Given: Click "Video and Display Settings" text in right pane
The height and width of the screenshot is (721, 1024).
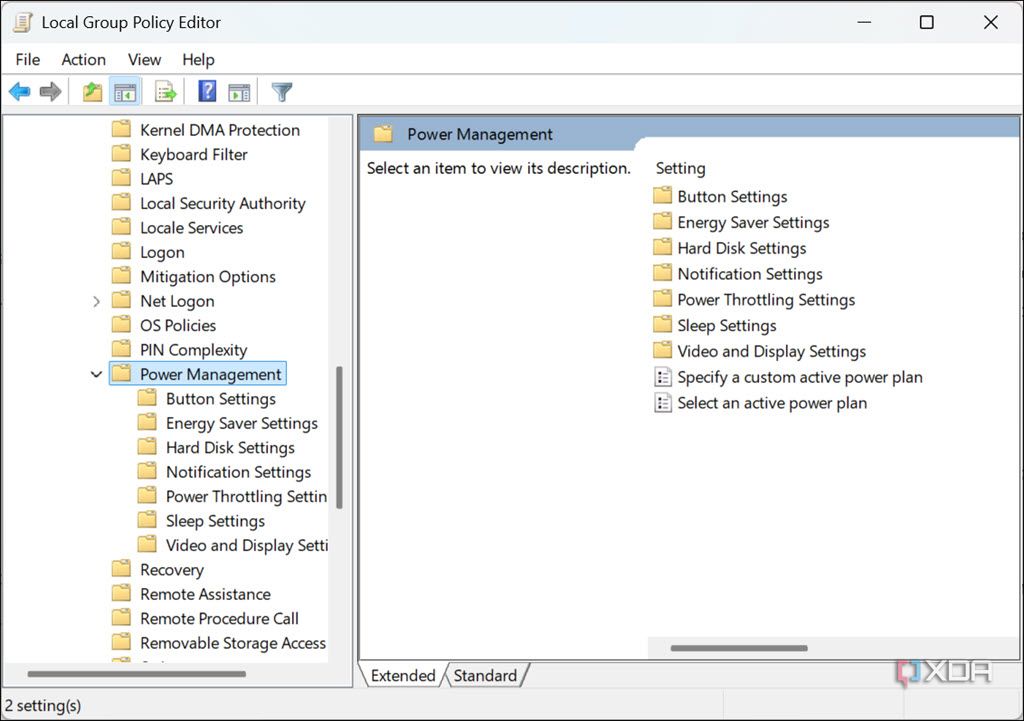Looking at the screenshot, I should pyautogui.click(x=771, y=351).
